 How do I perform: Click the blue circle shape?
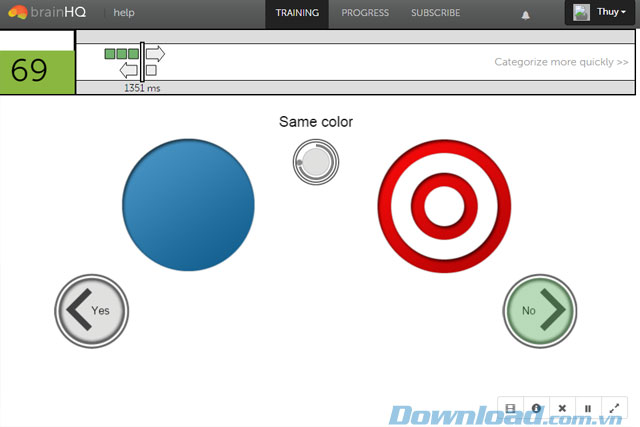[189, 205]
